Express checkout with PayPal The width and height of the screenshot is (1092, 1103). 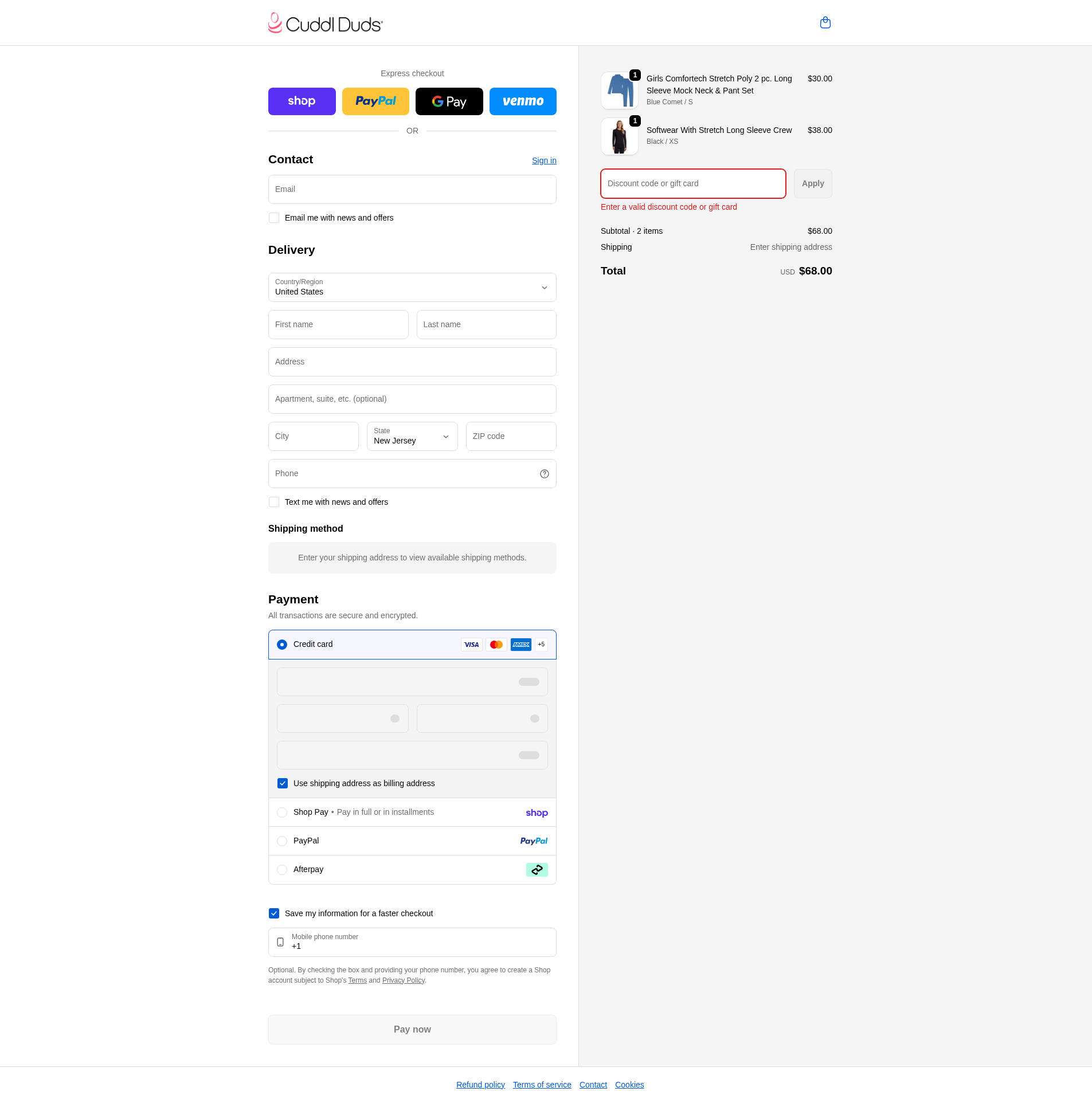[x=375, y=101]
